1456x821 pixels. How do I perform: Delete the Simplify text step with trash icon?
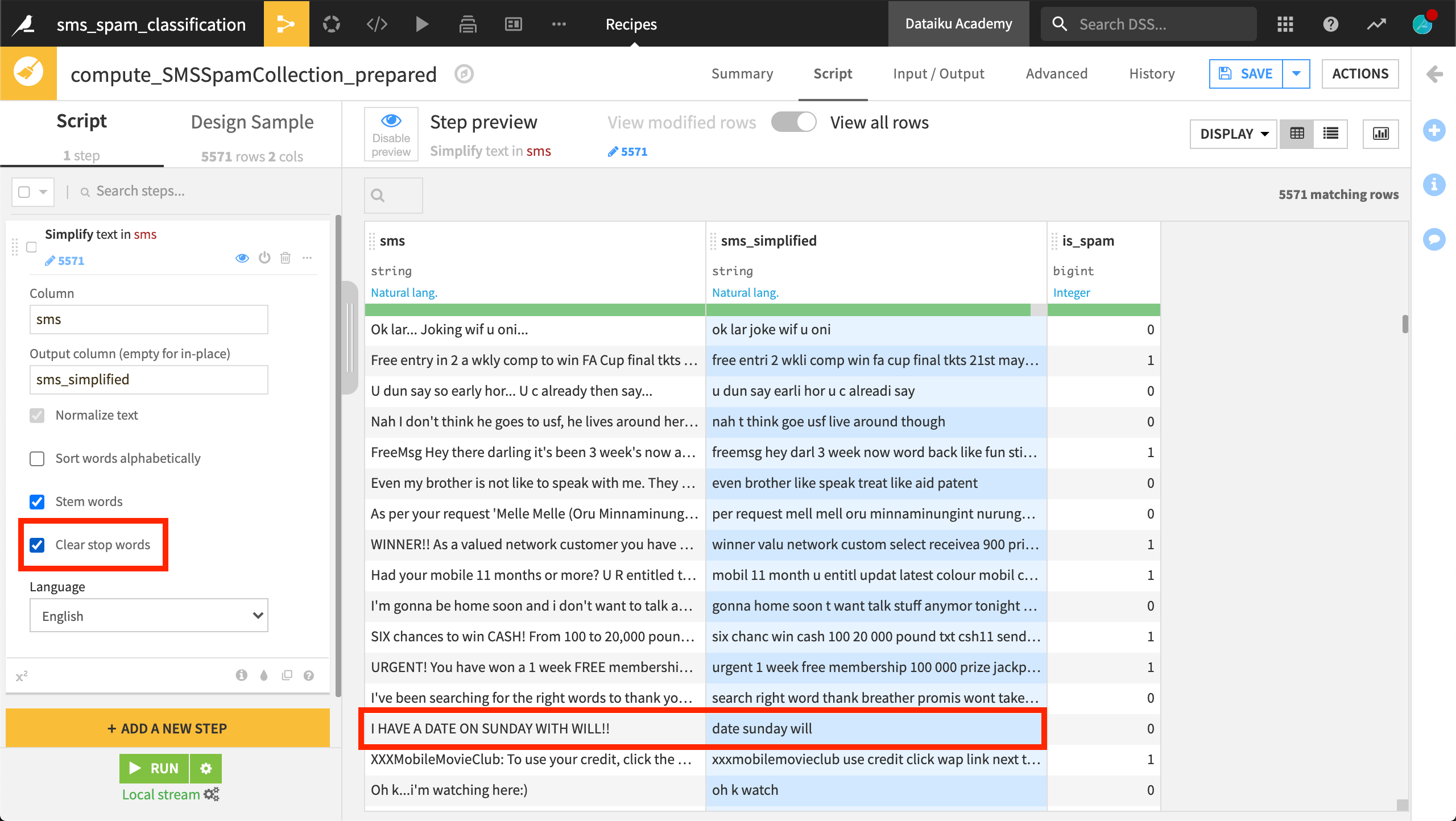point(286,258)
